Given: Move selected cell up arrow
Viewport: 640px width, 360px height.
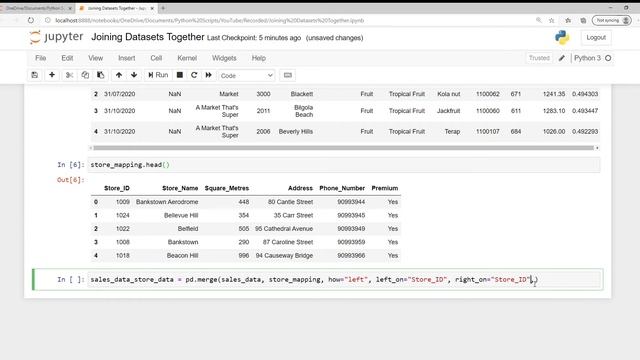Looking at the screenshot, I should [119, 75].
